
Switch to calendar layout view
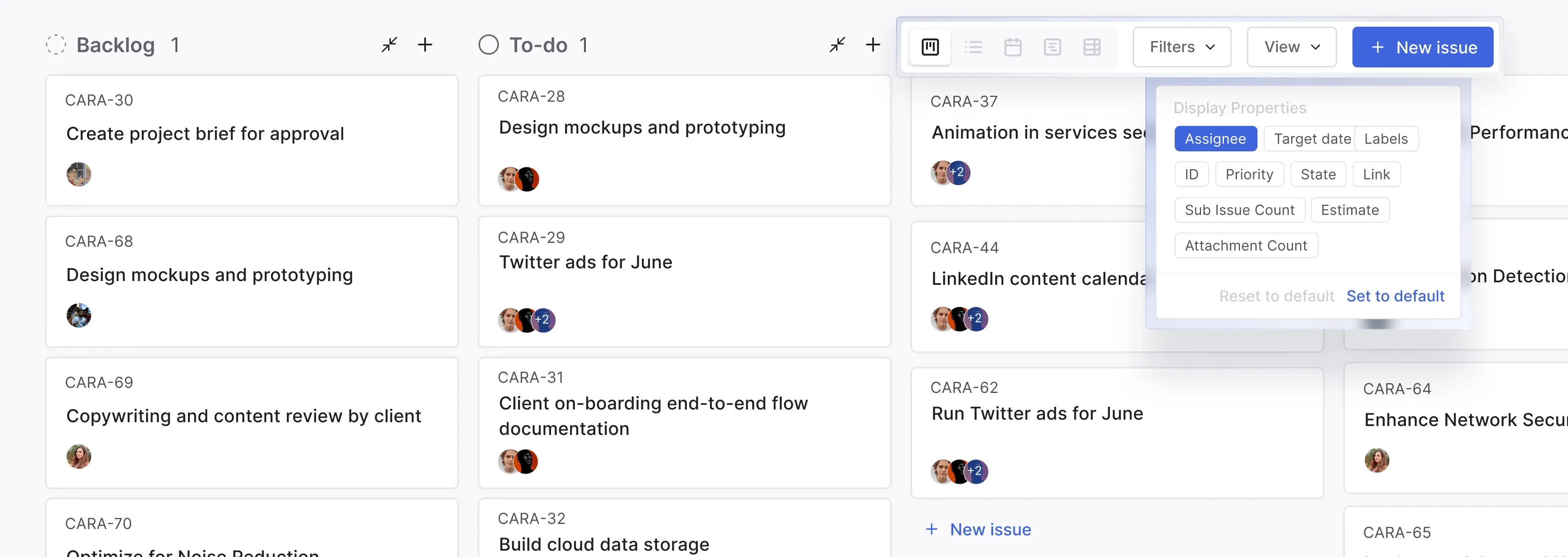coord(1013,47)
